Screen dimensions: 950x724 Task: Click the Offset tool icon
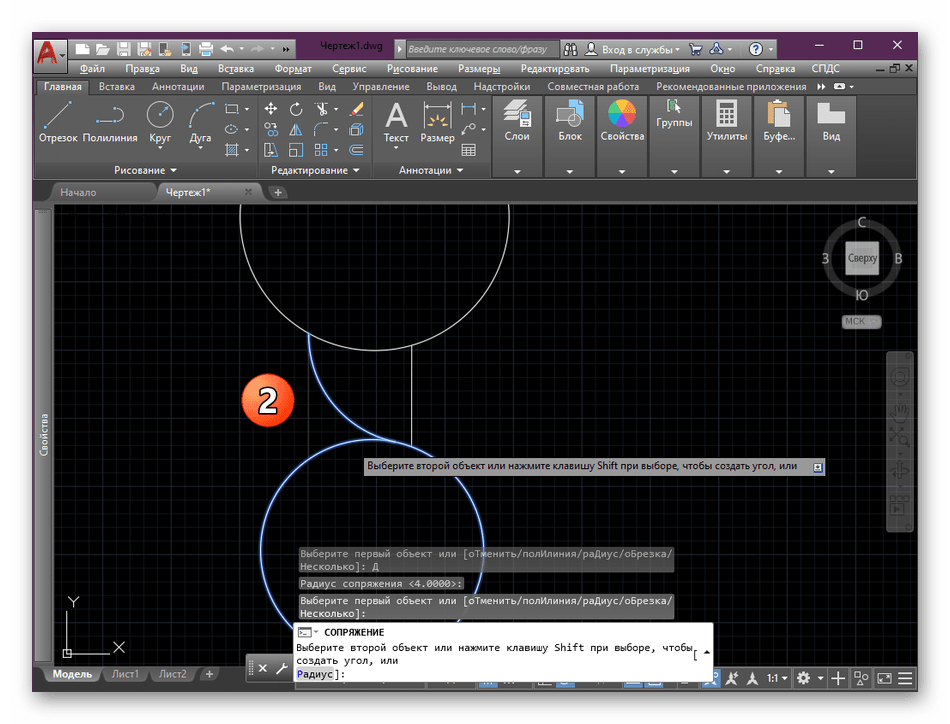[x=357, y=150]
